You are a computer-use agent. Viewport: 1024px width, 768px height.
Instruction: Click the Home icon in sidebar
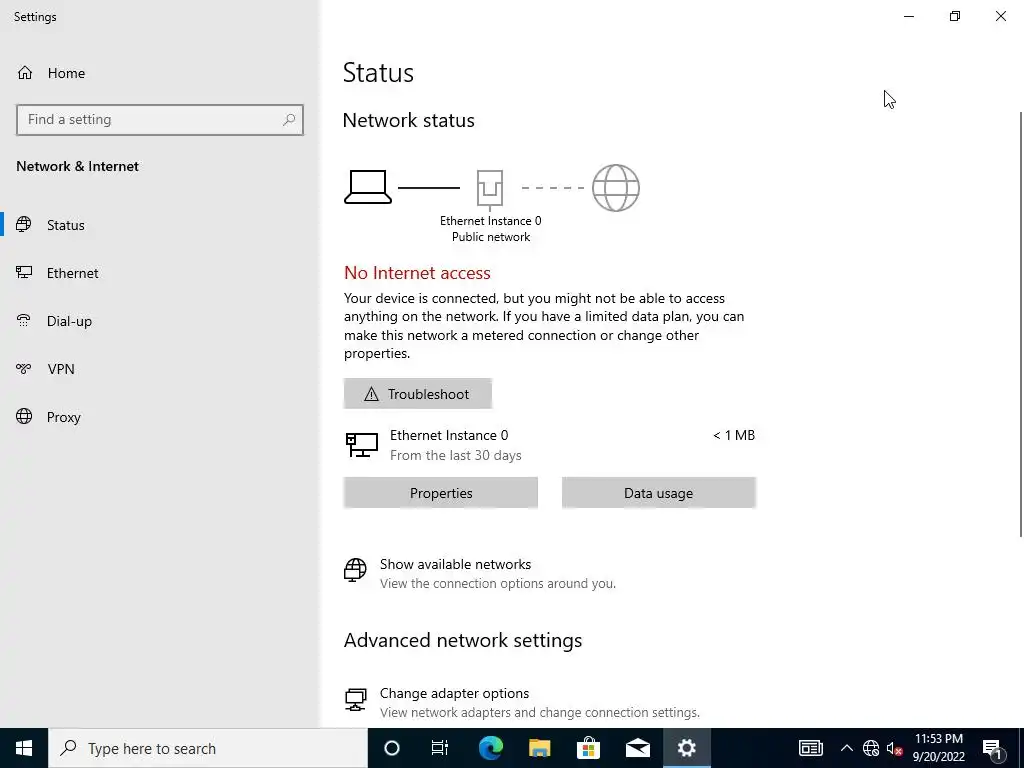(x=25, y=72)
